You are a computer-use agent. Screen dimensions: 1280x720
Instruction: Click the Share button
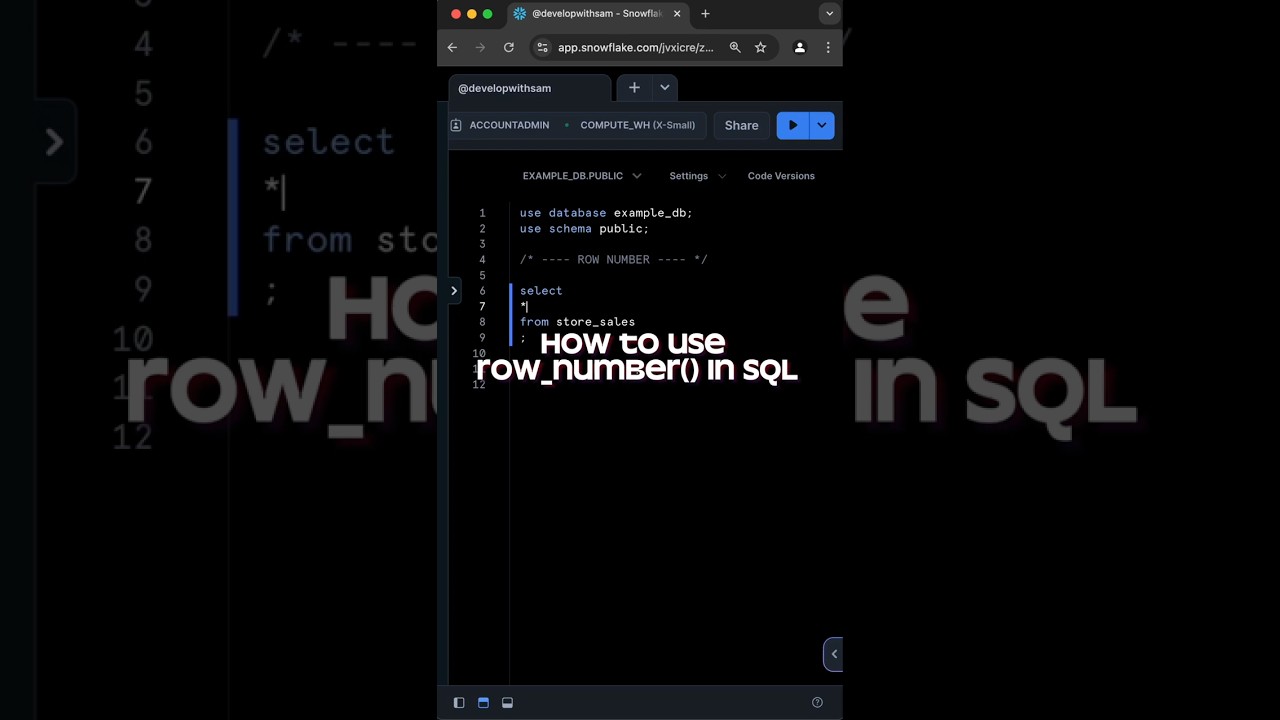point(741,125)
